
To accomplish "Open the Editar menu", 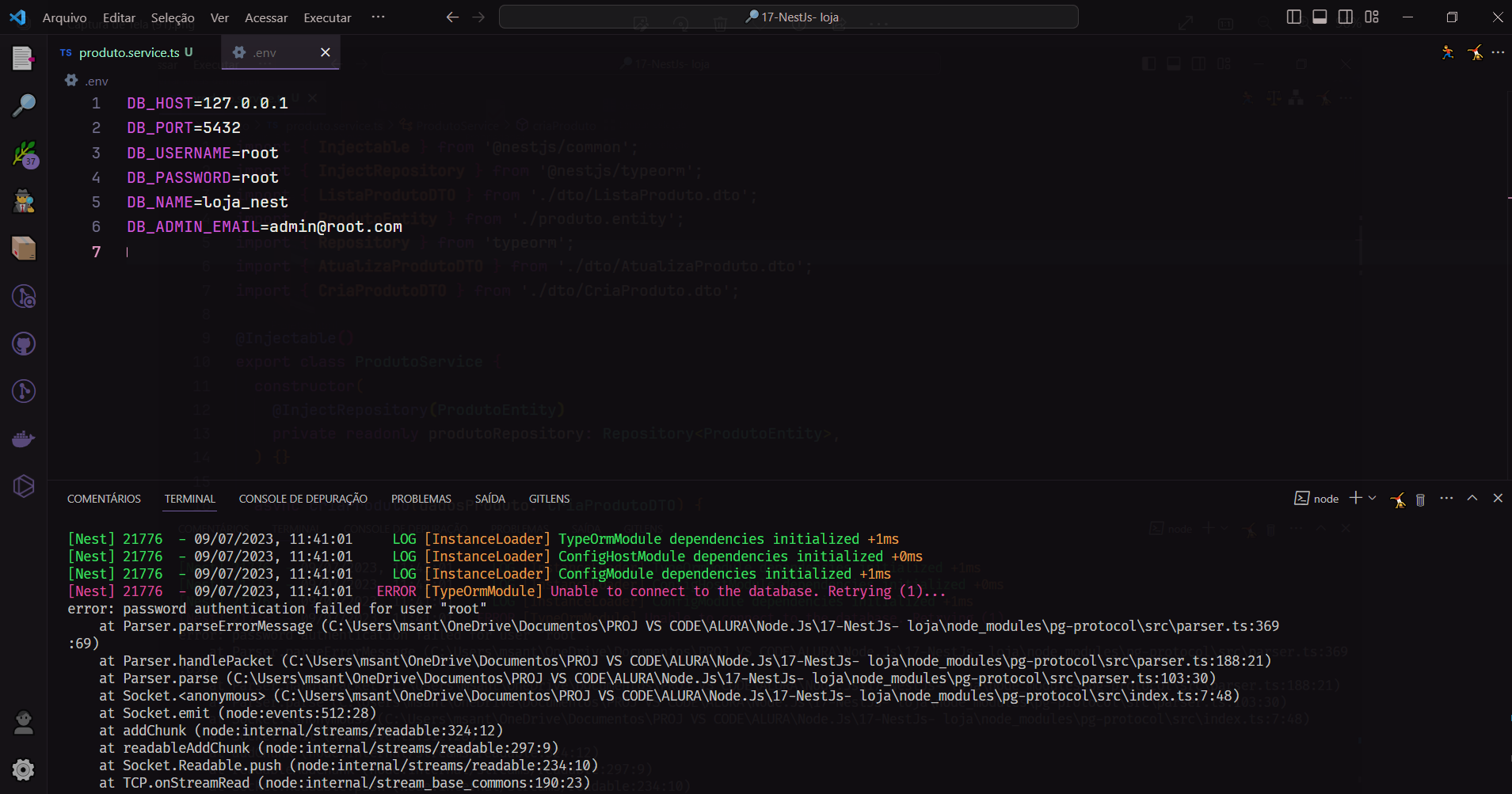I will coord(119,17).
